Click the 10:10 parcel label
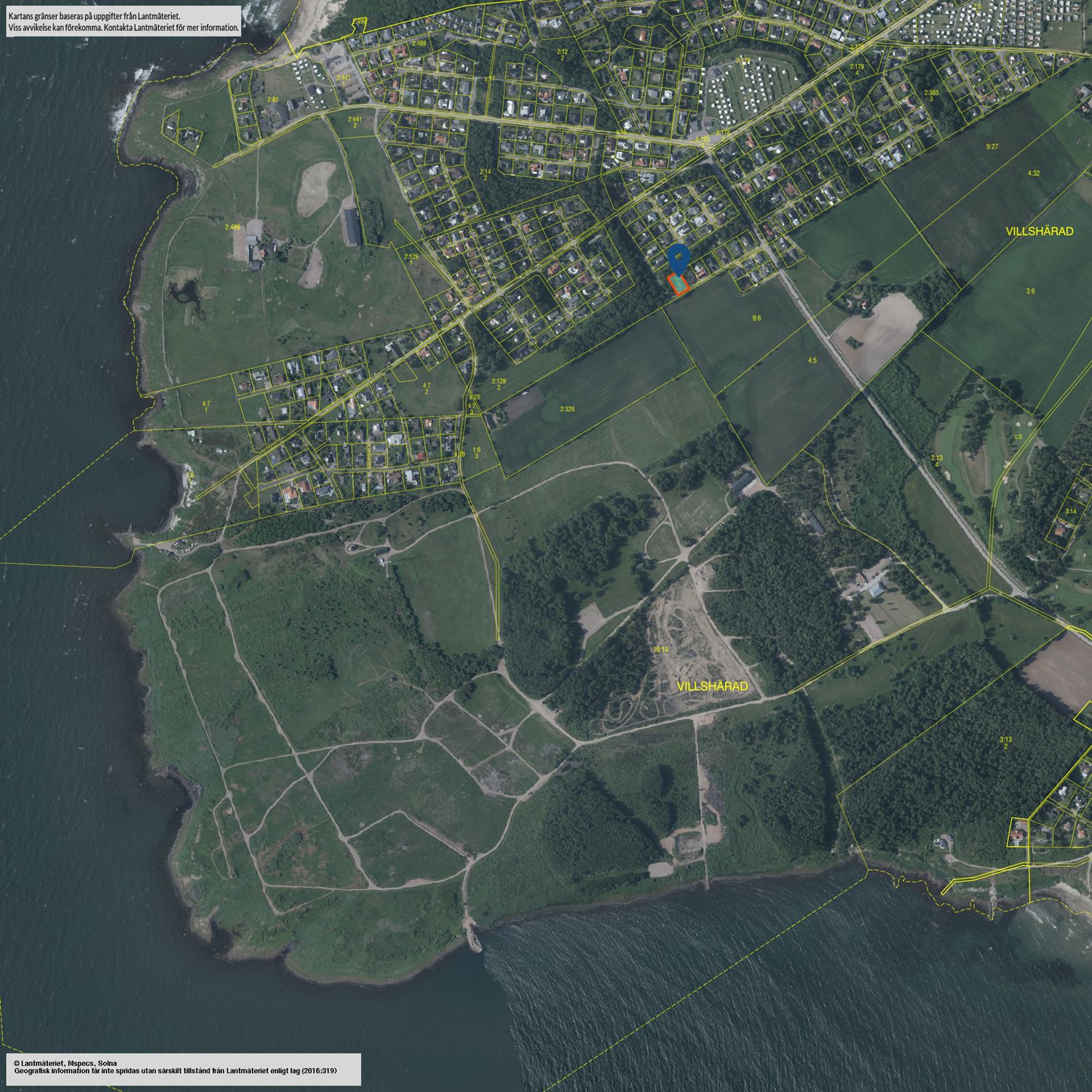Image resolution: width=1092 pixels, height=1092 pixels. click(660, 649)
